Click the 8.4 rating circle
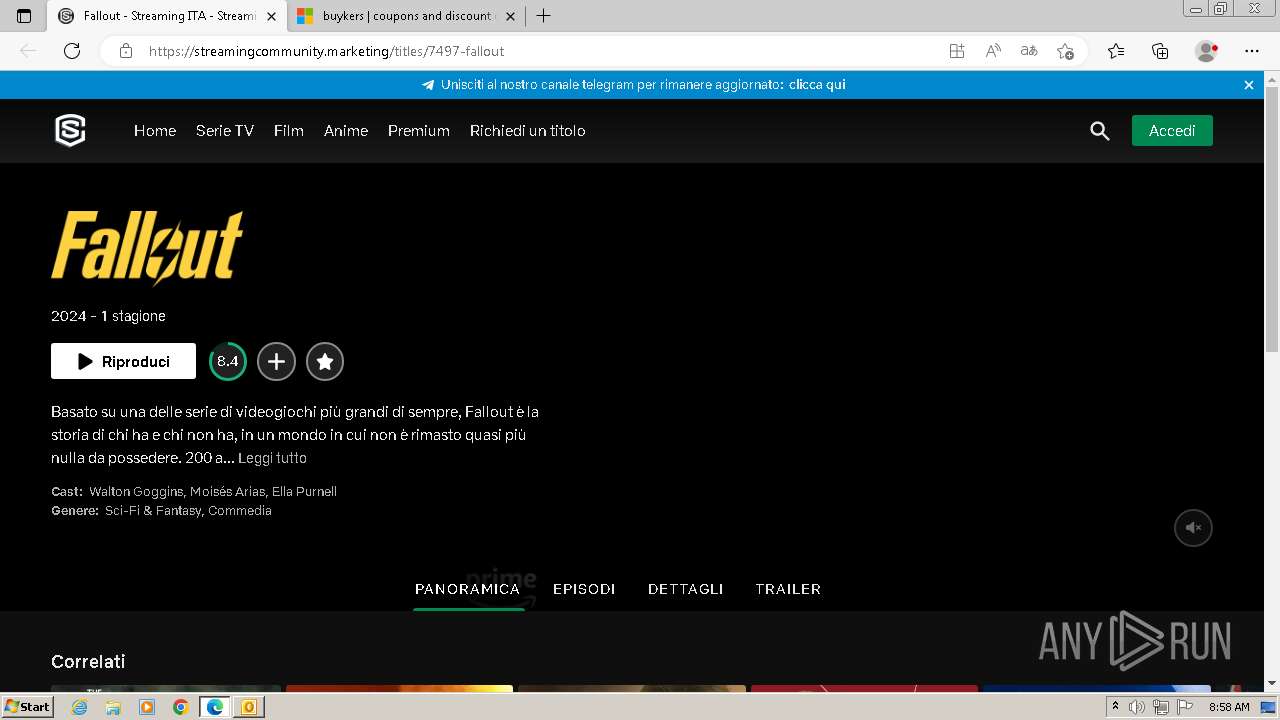1280x720 pixels. tap(228, 362)
